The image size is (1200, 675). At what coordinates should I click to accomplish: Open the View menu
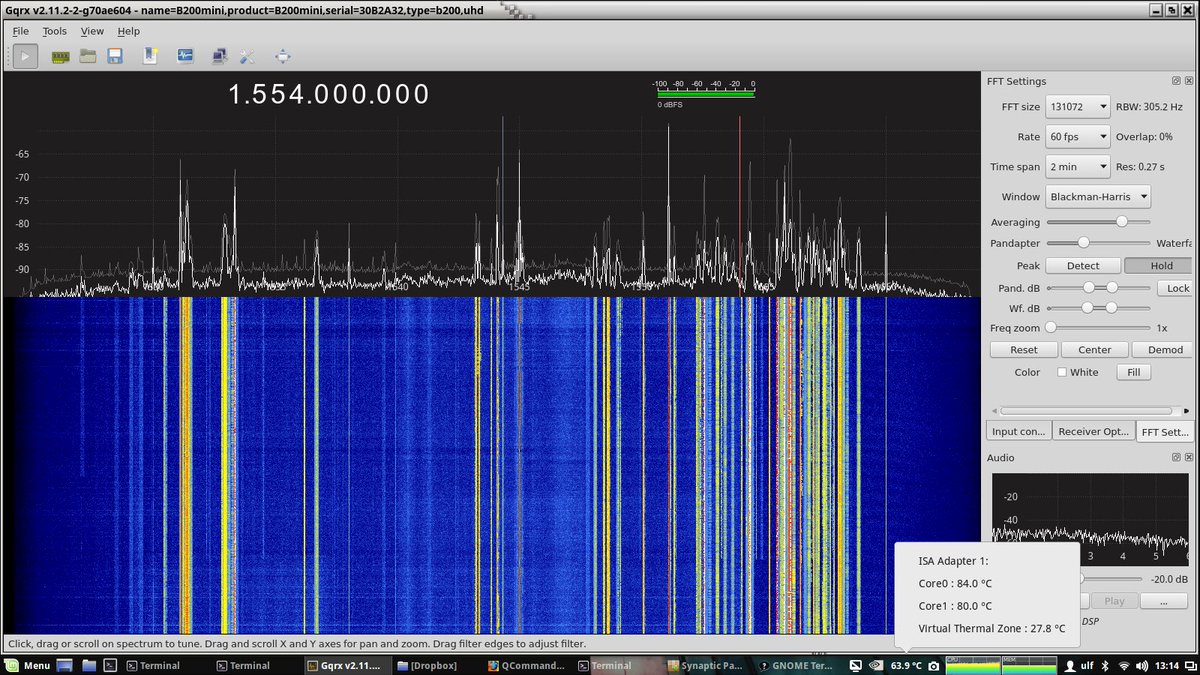(x=92, y=31)
